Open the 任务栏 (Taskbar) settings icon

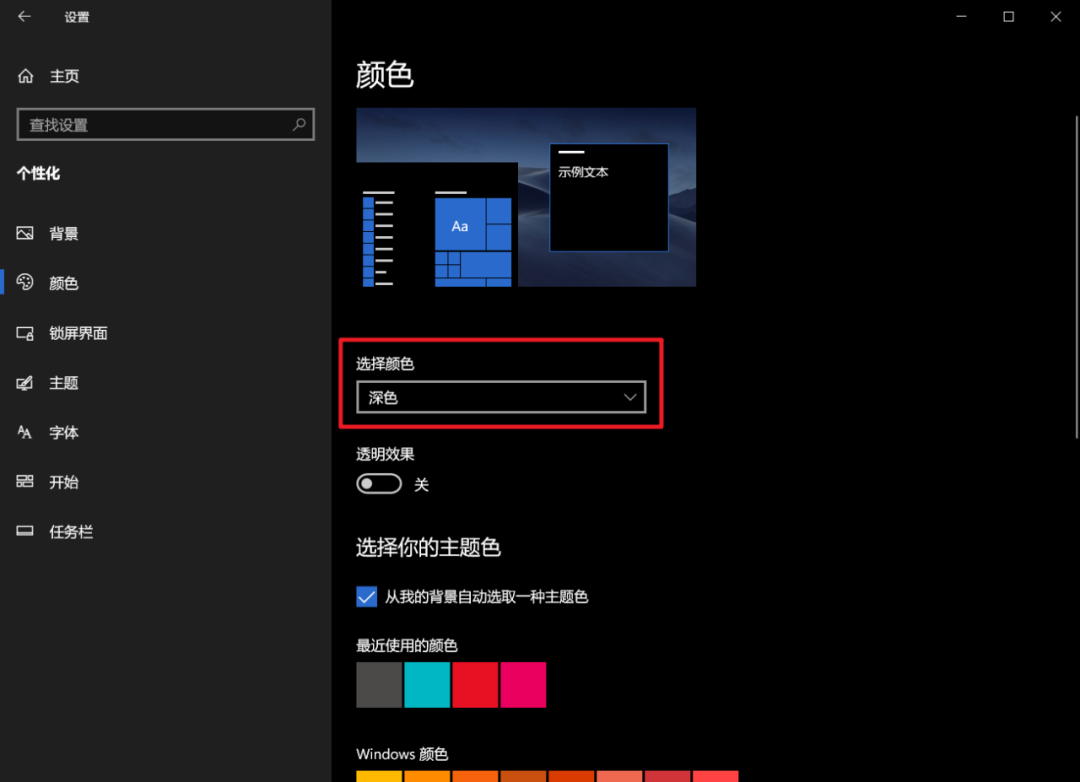(x=24, y=531)
